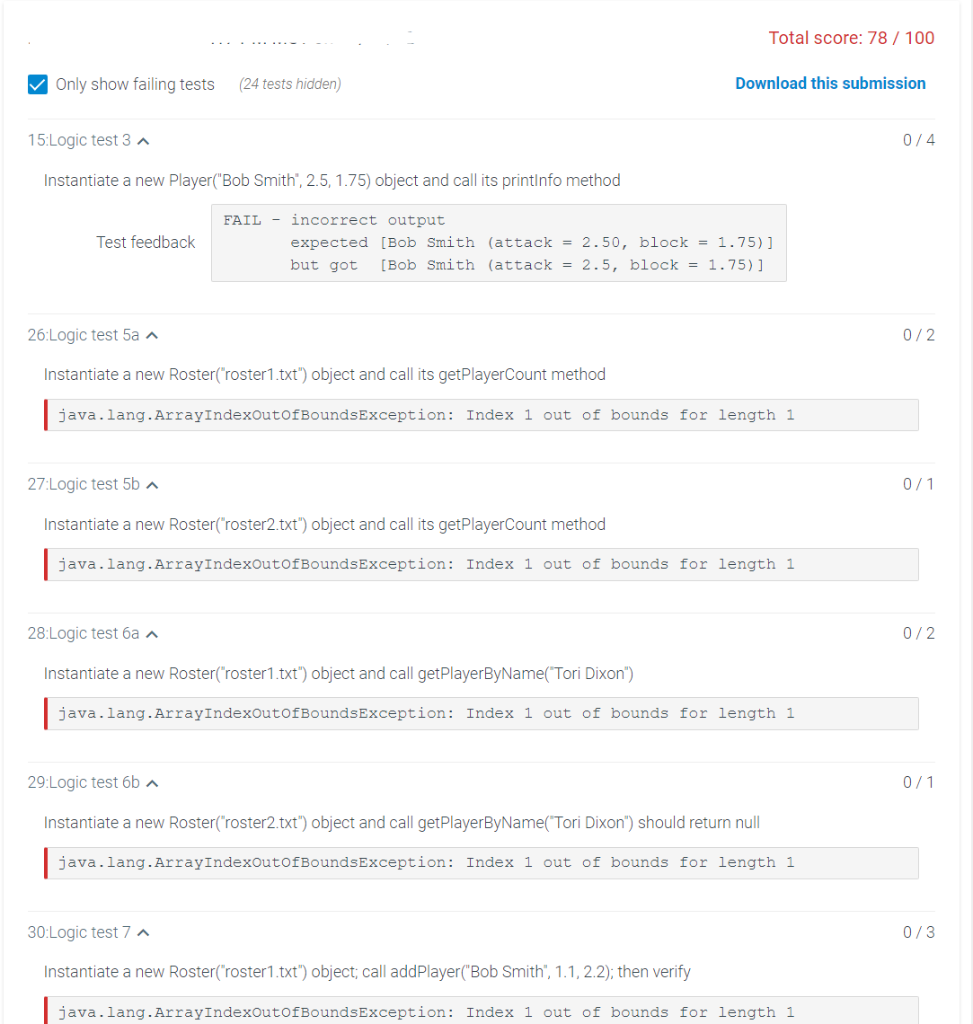Open Download this submission
This screenshot has width=973, height=1024.
830,83
